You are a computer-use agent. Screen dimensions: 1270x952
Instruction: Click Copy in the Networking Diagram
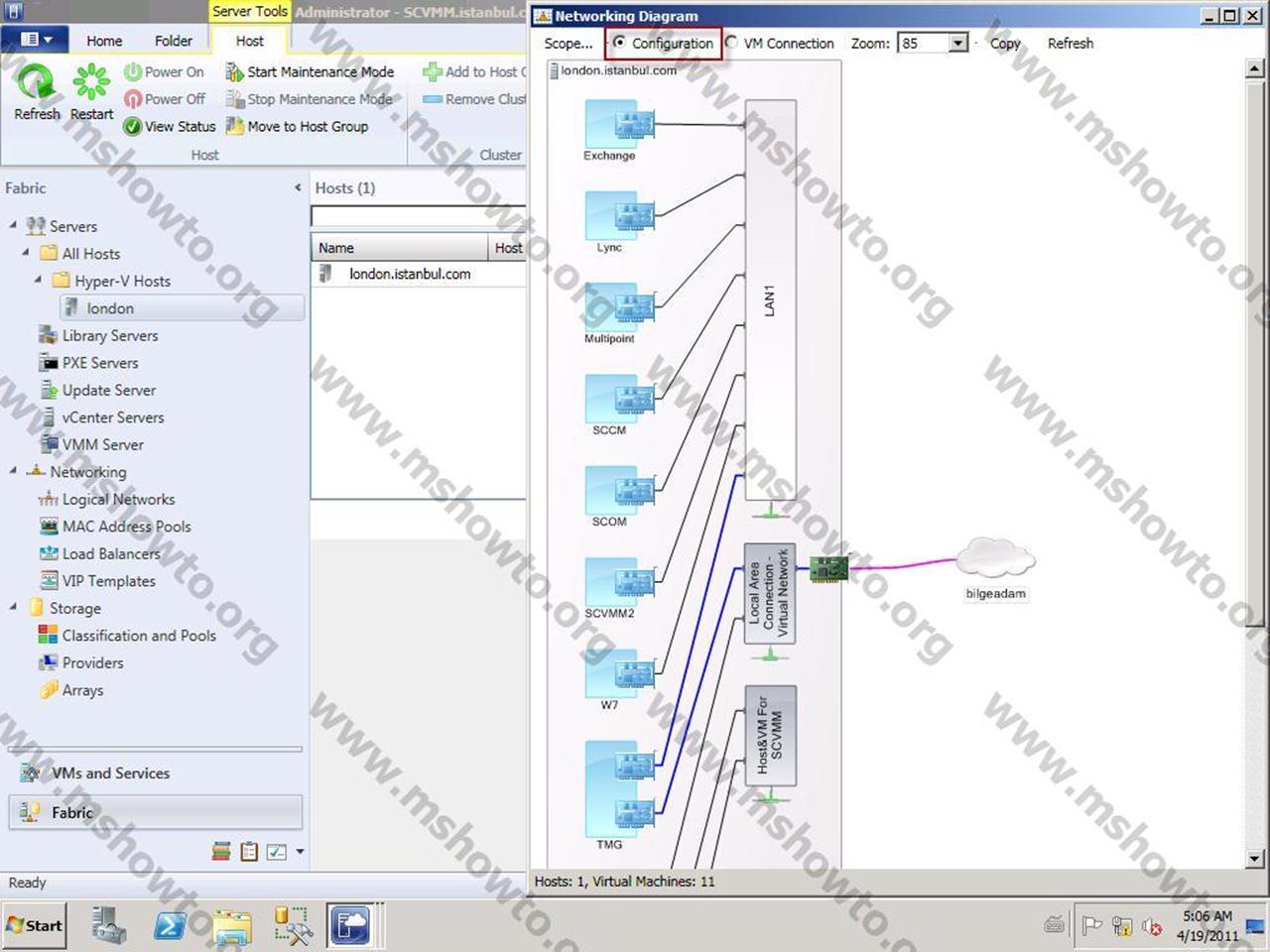1005,44
